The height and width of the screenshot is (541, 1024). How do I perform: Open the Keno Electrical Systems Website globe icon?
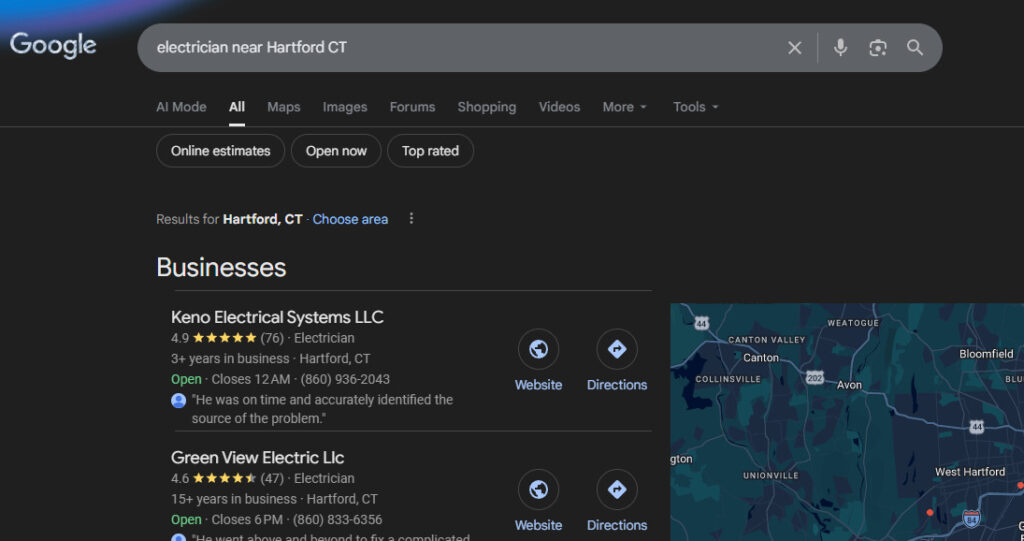point(538,349)
